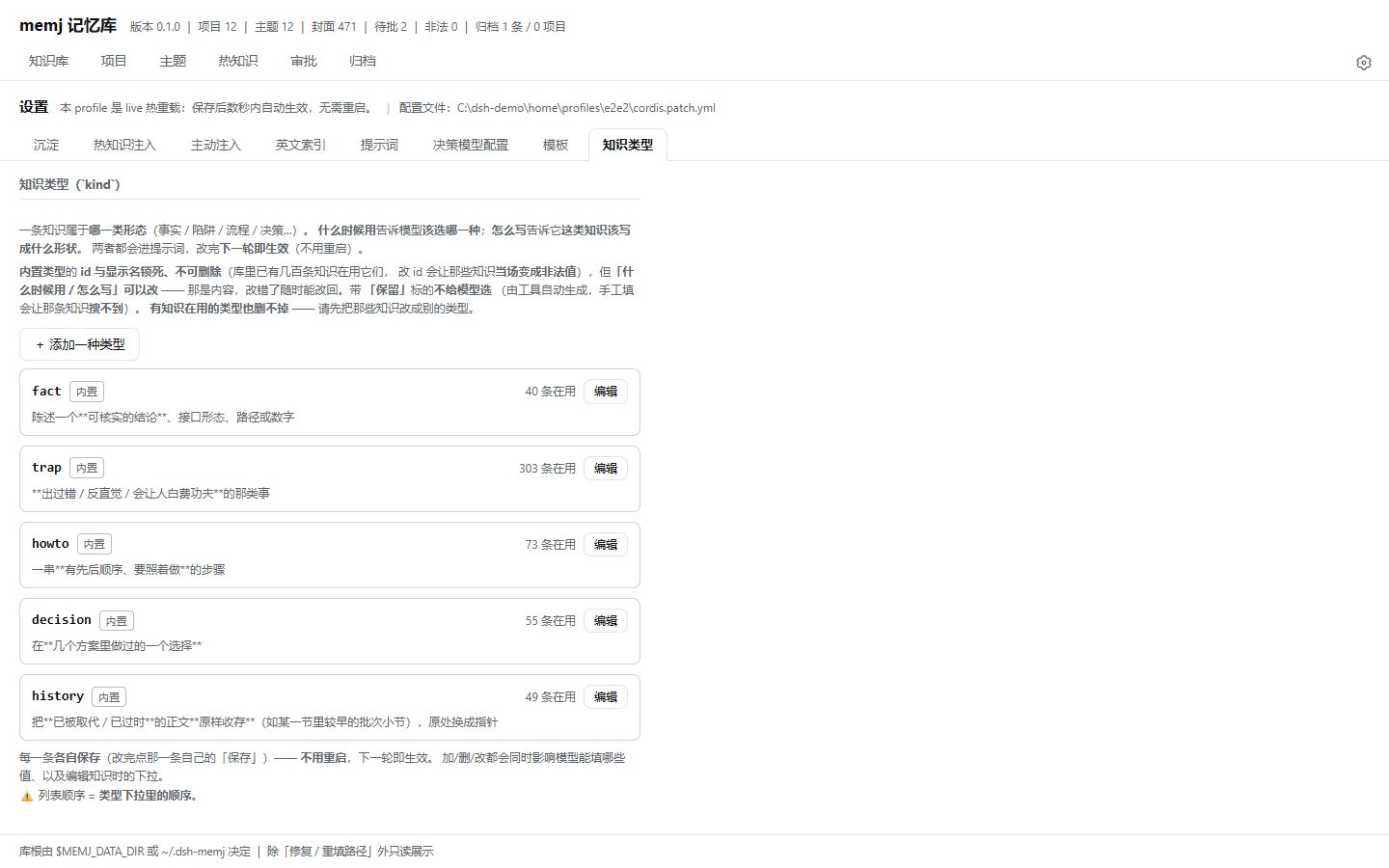1389x868 pixels.
Task: Click the 内置 badge next to fact
Action: pyautogui.click(x=87, y=392)
